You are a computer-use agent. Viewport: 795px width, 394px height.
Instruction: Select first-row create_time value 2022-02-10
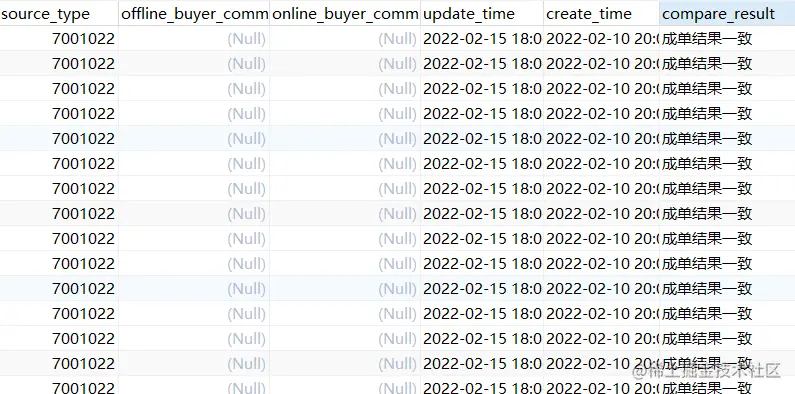pos(601,39)
